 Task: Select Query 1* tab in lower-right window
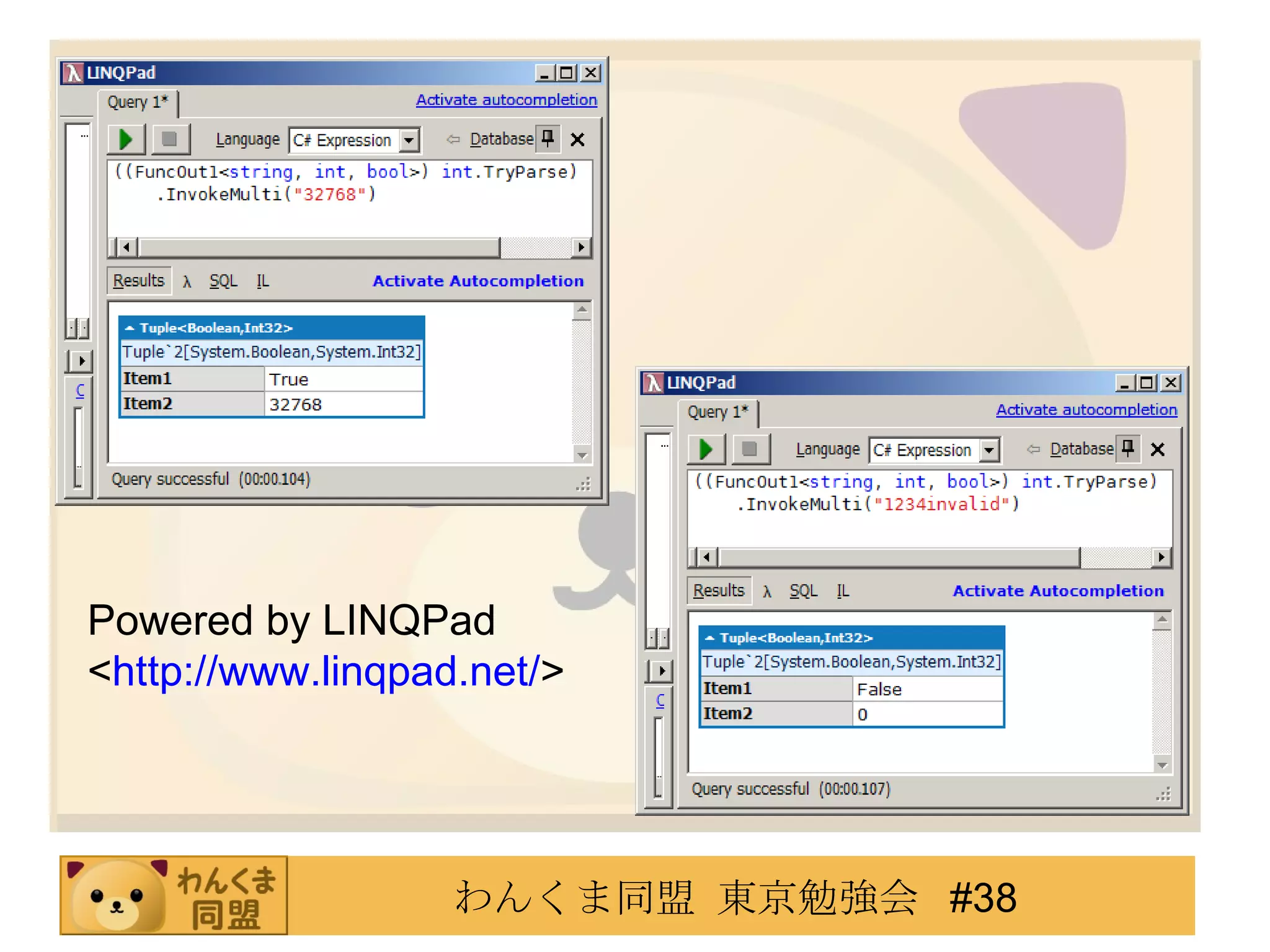coord(718,412)
